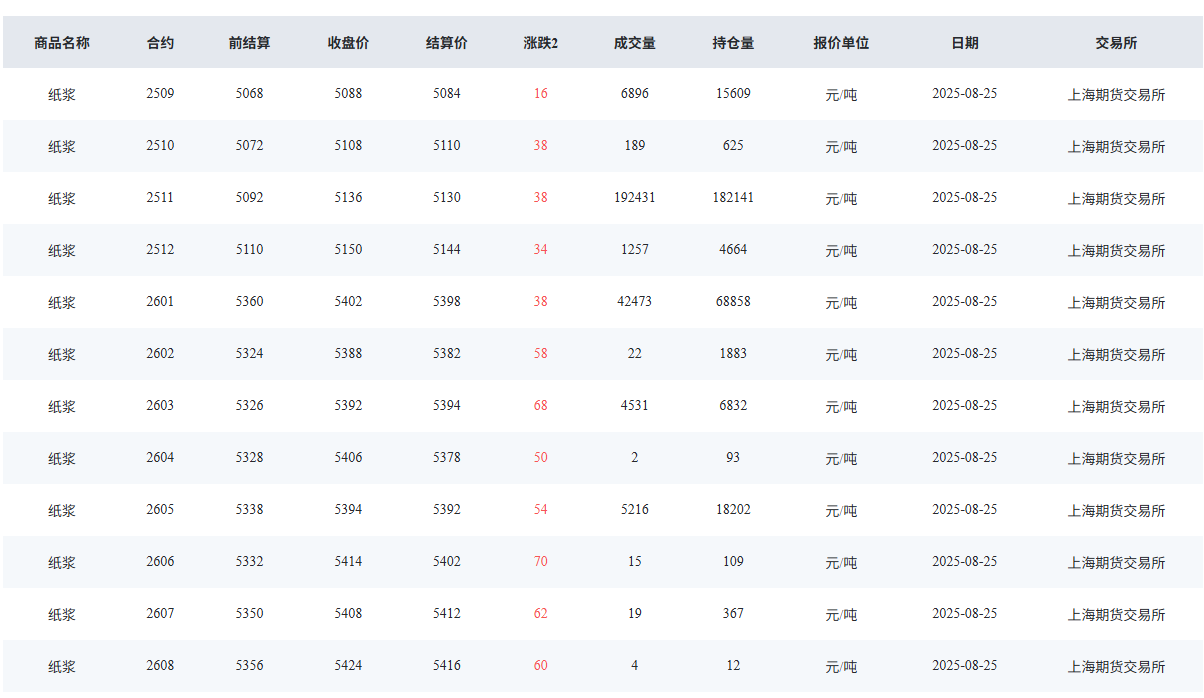Click the 前结算 column header
Screen dimensions: 1204x698
point(249,43)
